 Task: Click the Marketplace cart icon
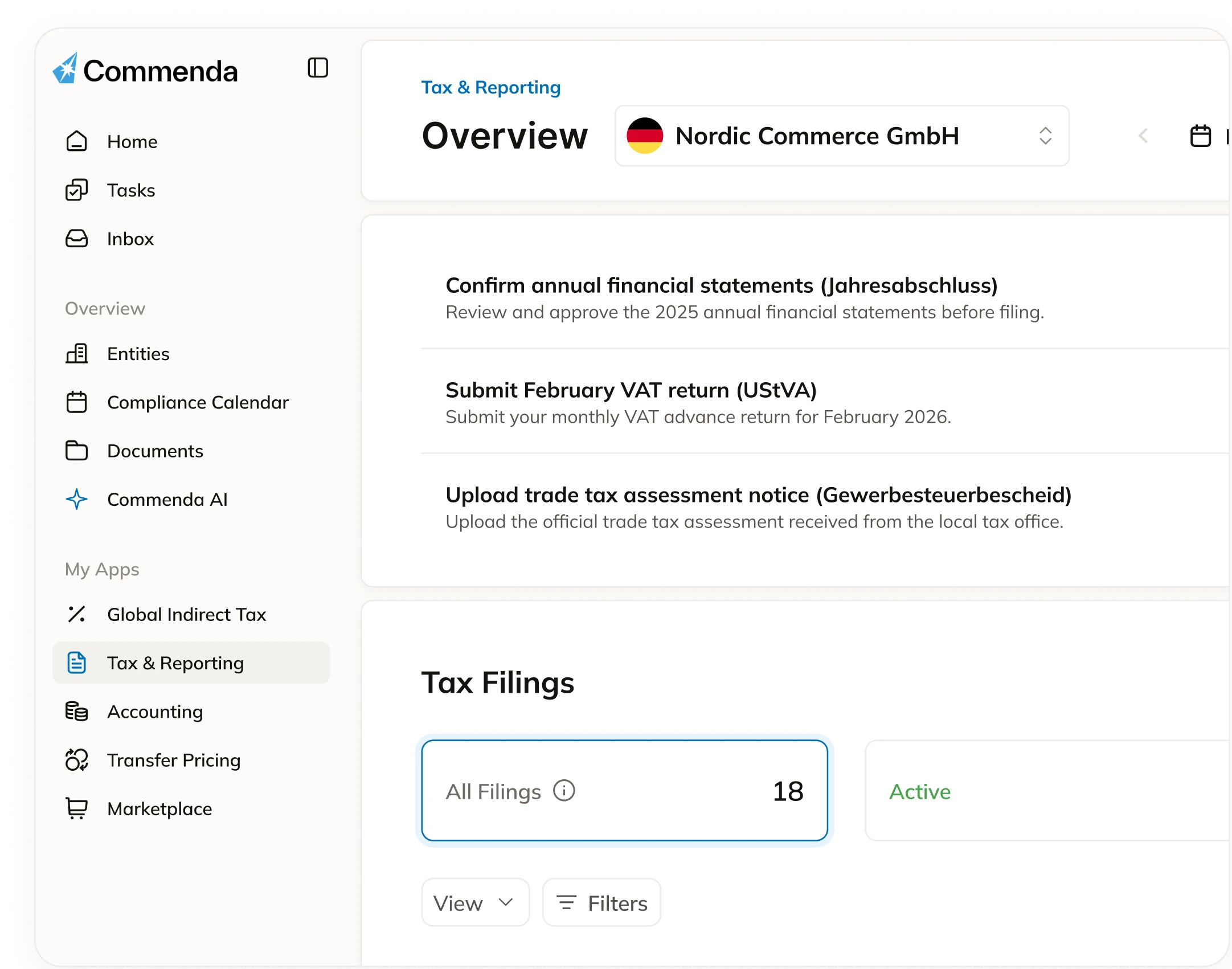(x=76, y=808)
